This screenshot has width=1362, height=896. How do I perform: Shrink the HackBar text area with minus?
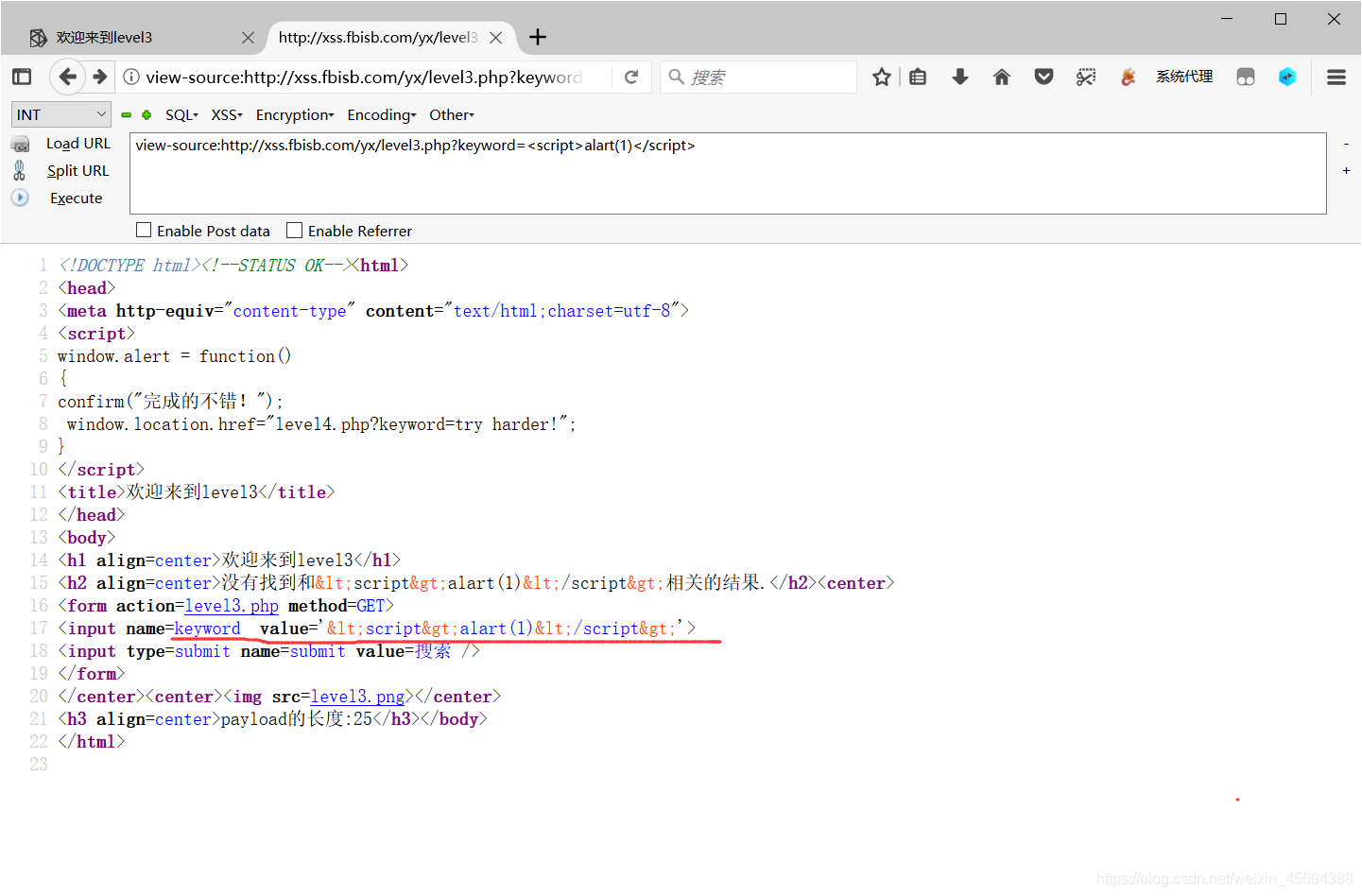pyautogui.click(x=1346, y=144)
